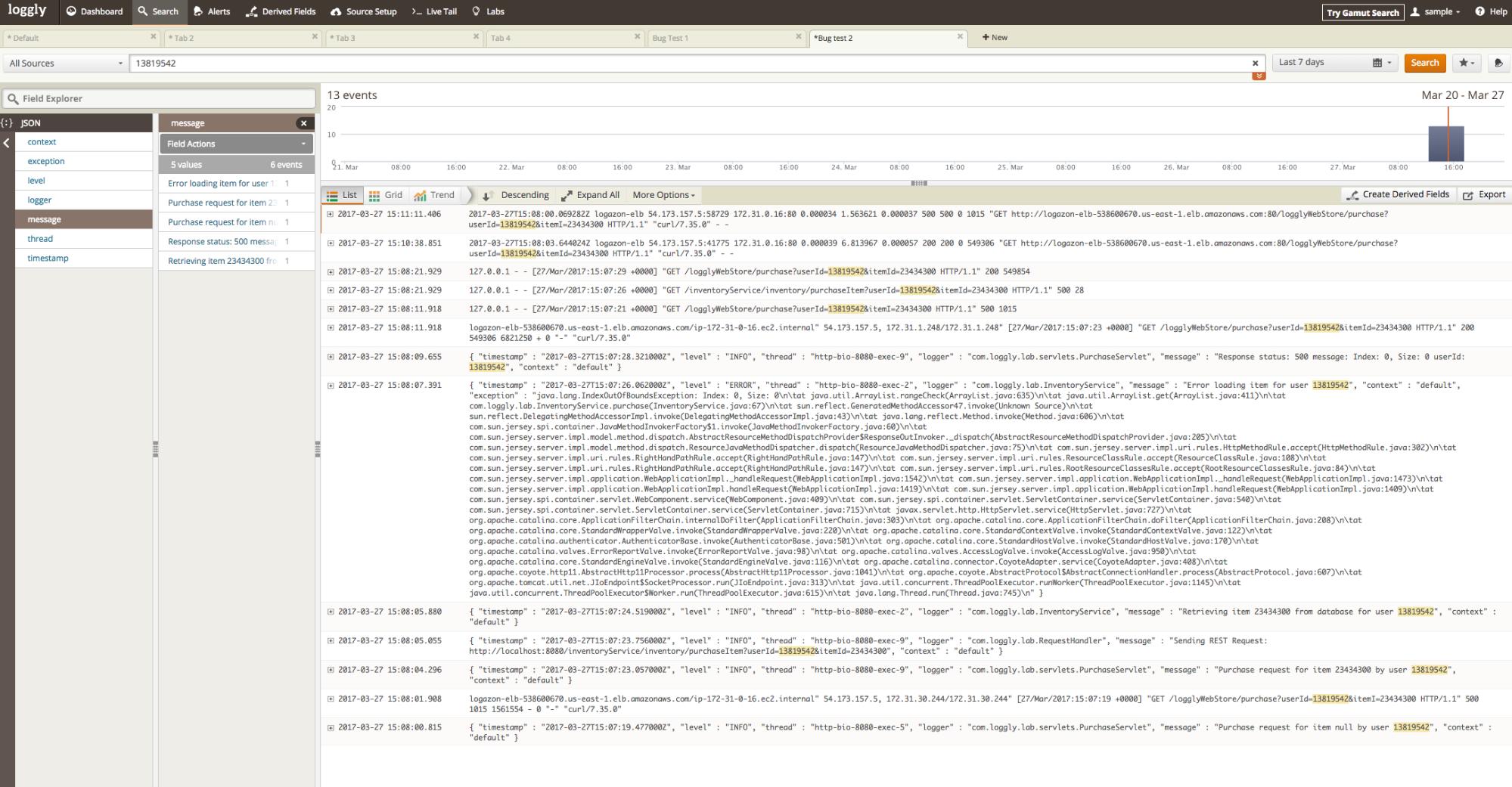Switch to Grid view
1512x787 pixels.
pyautogui.click(x=385, y=195)
